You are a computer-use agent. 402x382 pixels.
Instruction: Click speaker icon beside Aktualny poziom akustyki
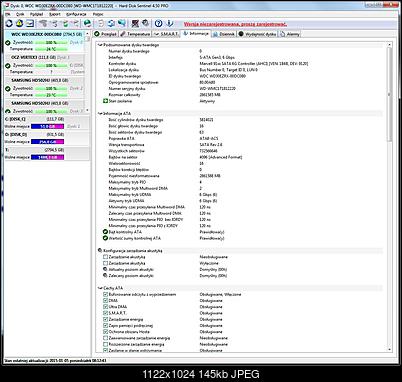105,269
